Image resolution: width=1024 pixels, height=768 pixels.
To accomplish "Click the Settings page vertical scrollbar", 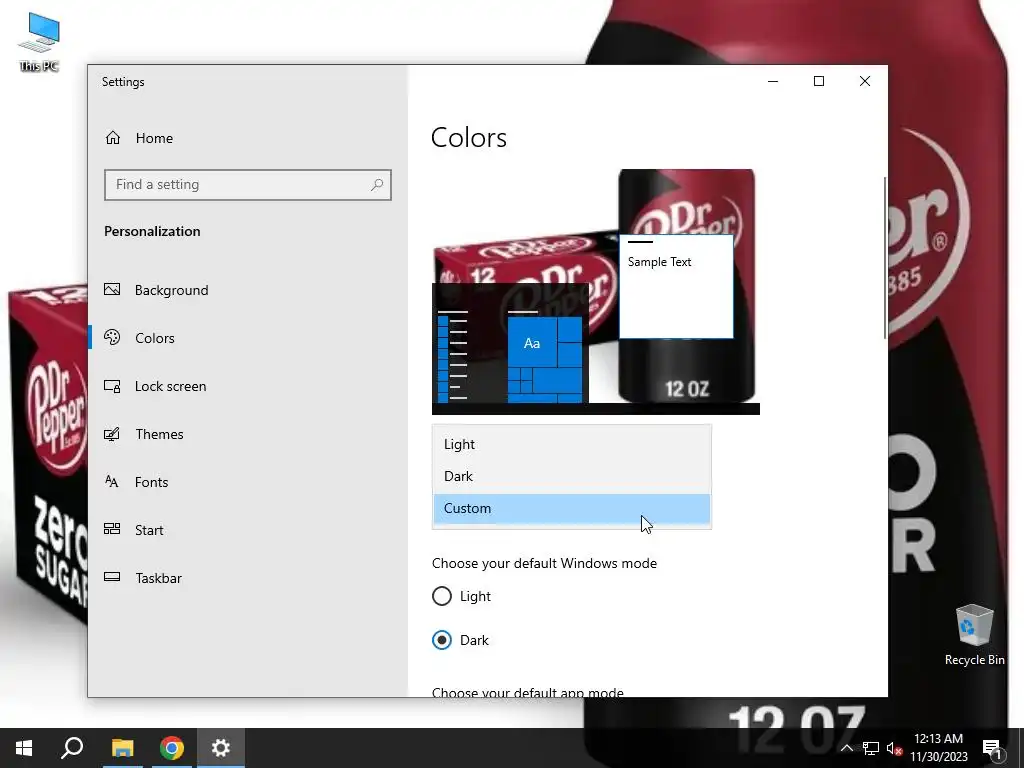I will (x=884, y=257).
